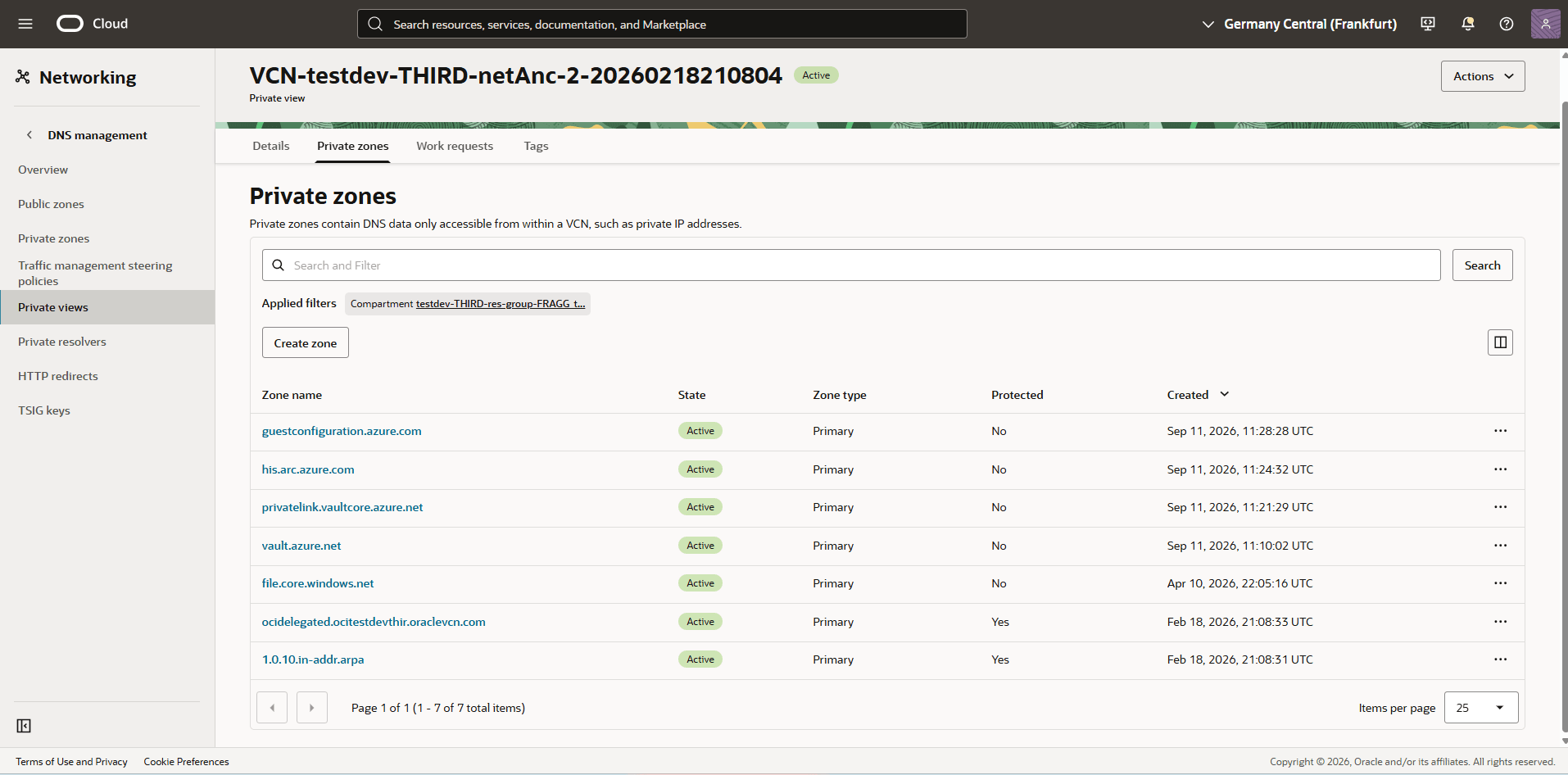Screen dimensions: 1568x775
Task: Open the Cloud Shell developer tools icon
Action: pos(1428,24)
